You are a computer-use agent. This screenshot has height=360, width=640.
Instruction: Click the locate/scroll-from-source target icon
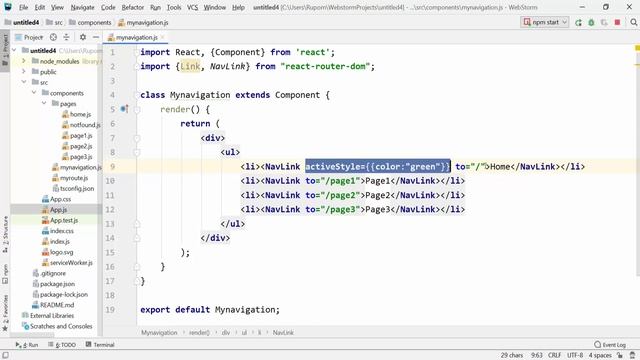pos(53,37)
